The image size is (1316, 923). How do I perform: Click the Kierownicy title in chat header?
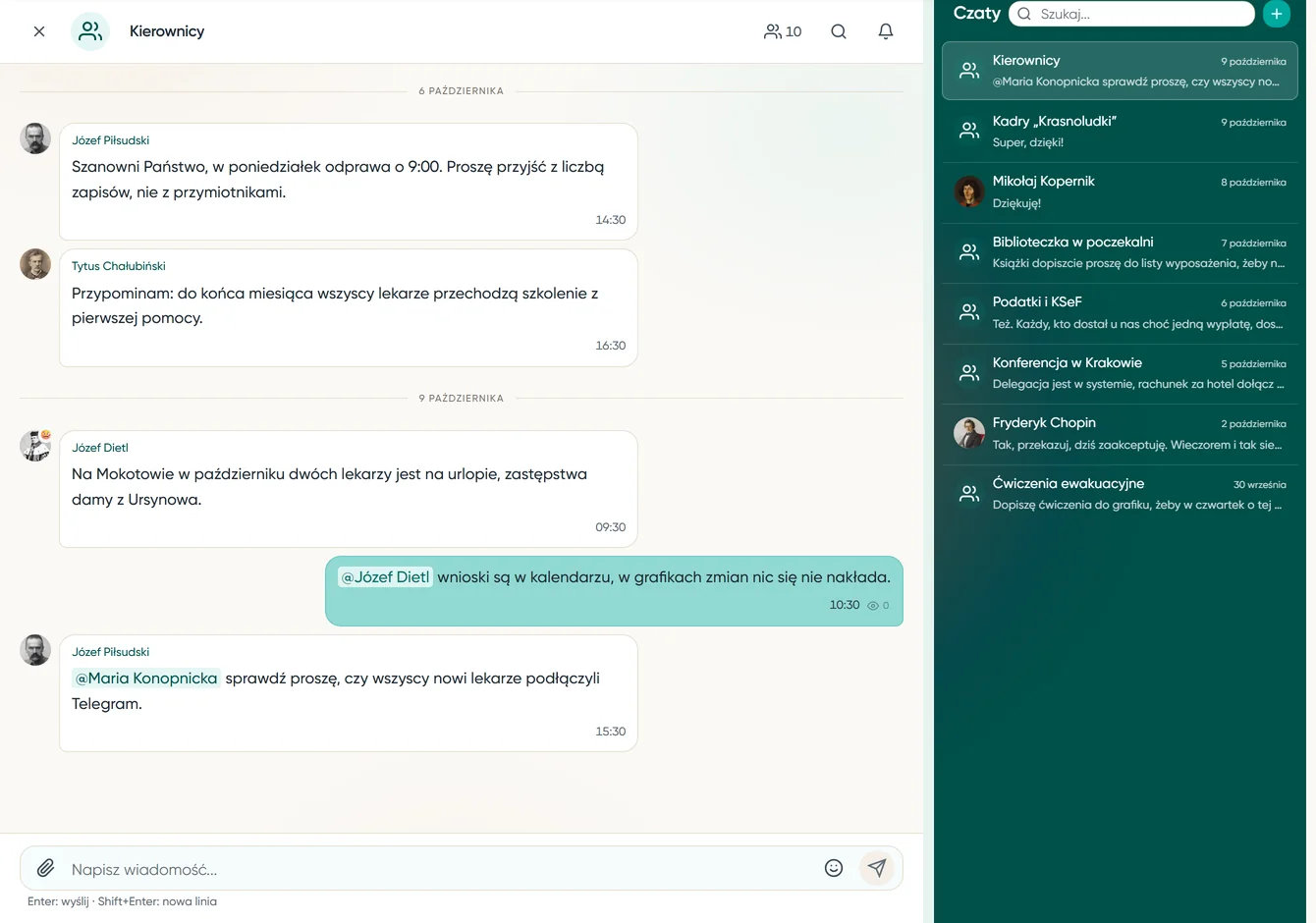tap(167, 31)
